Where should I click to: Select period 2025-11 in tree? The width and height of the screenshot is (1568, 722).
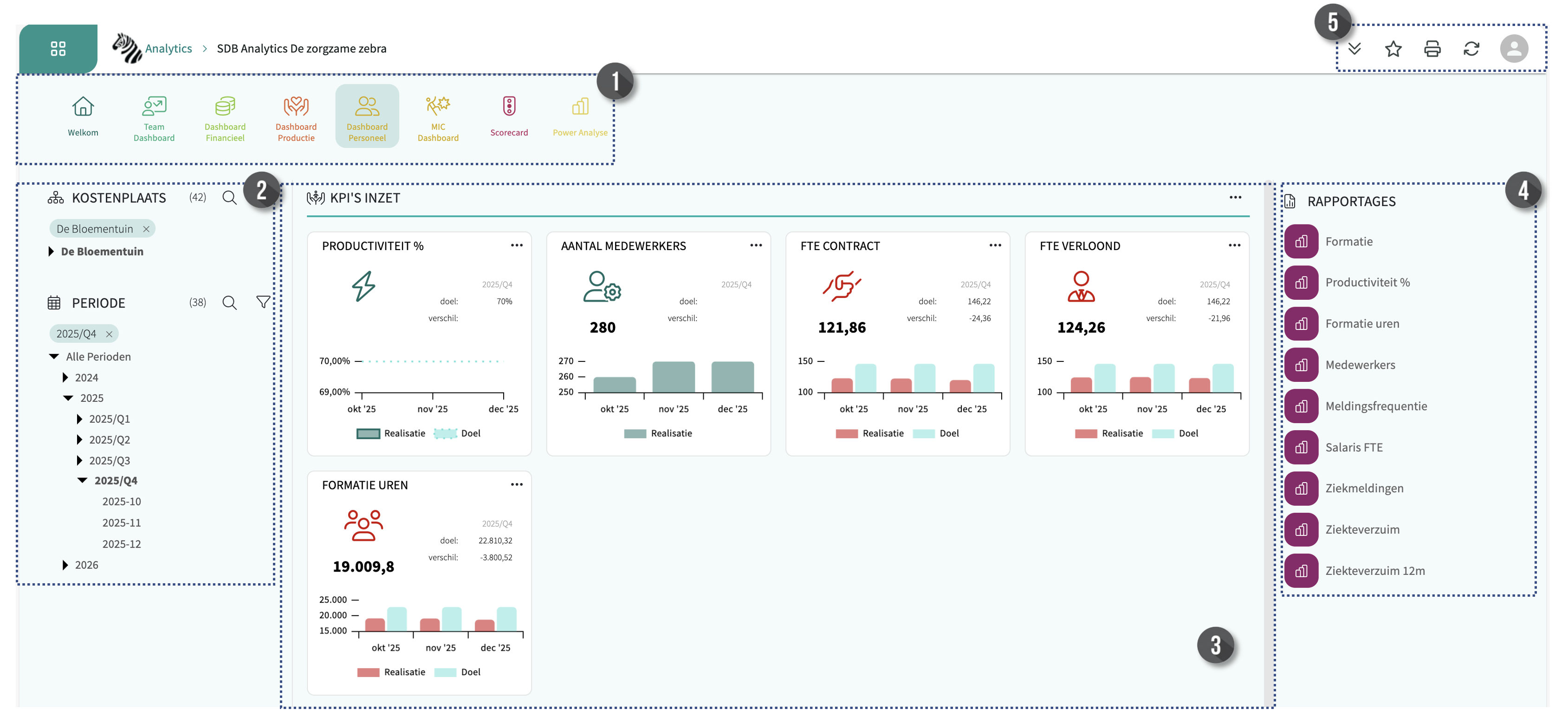[121, 522]
